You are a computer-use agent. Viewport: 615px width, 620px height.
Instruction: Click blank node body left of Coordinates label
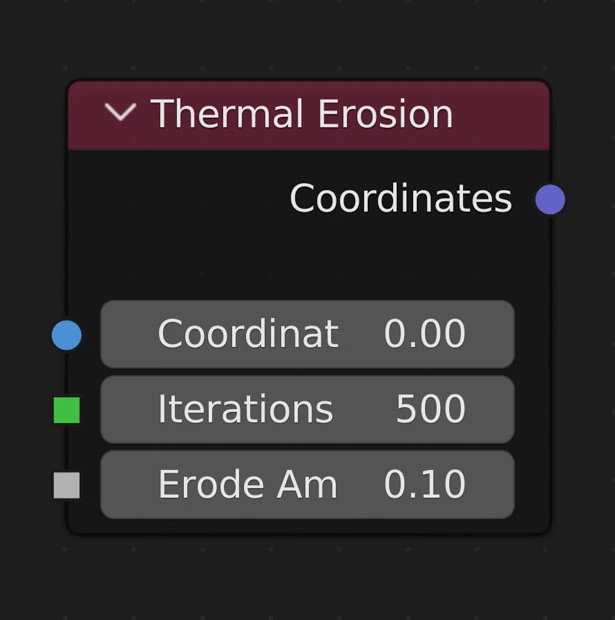pos(170,199)
